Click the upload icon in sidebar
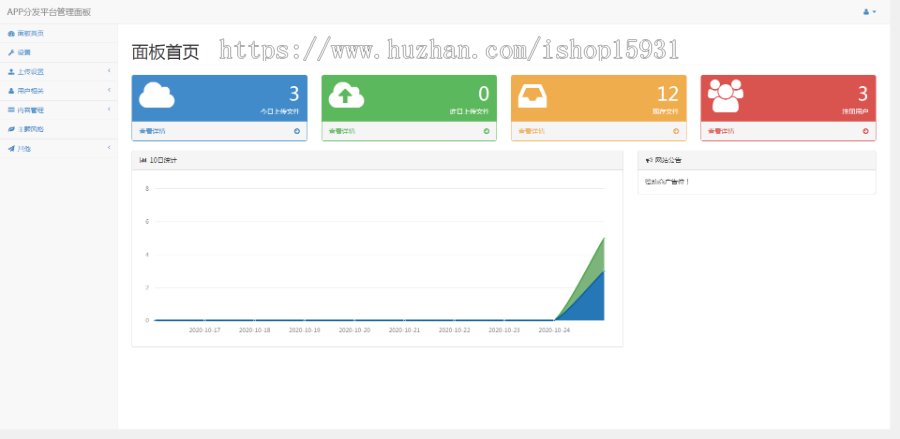Screen dimensions: 900x439 tap(11, 72)
